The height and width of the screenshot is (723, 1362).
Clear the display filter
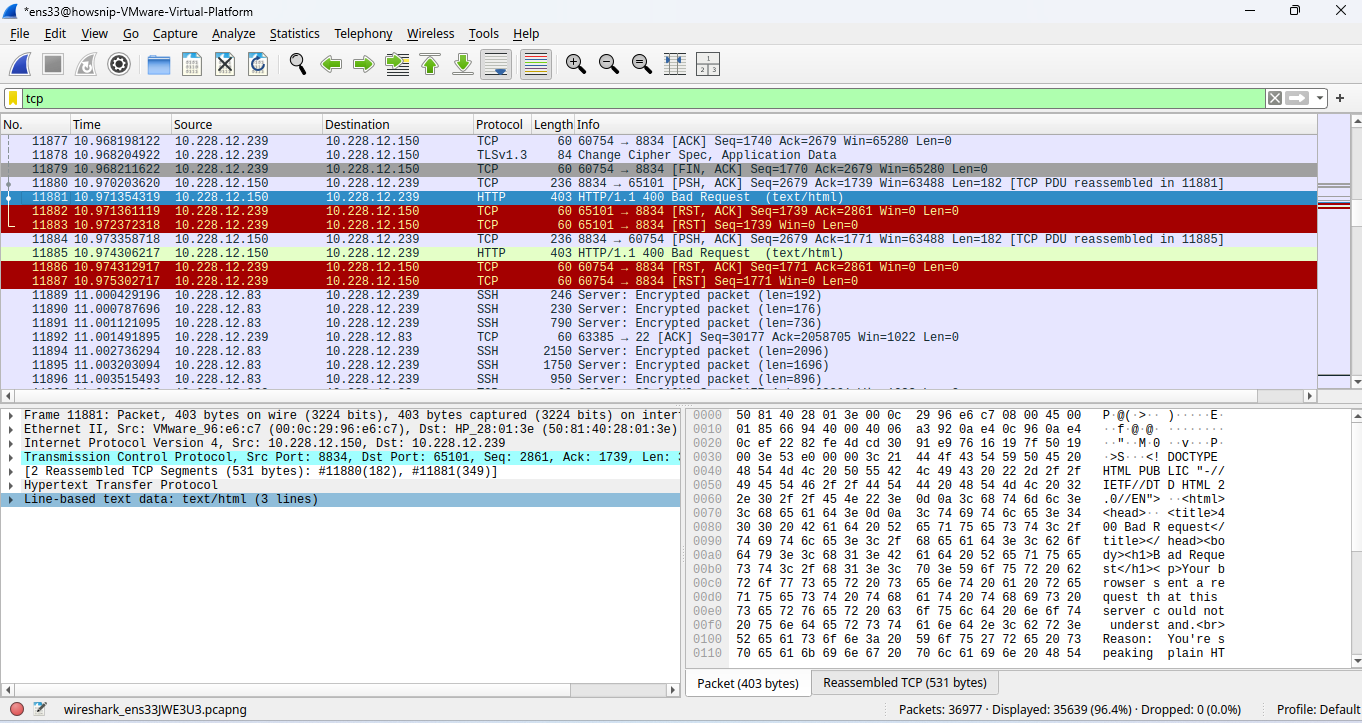(1274, 98)
